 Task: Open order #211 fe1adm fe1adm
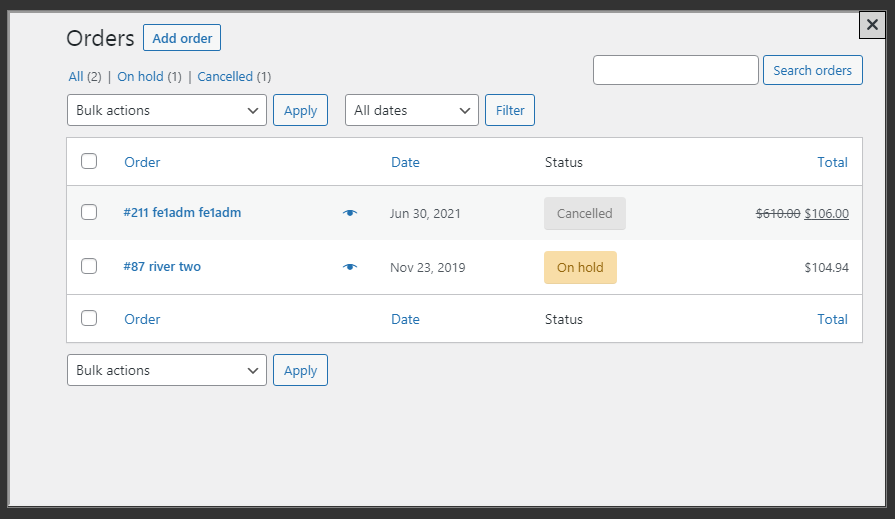point(182,212)
